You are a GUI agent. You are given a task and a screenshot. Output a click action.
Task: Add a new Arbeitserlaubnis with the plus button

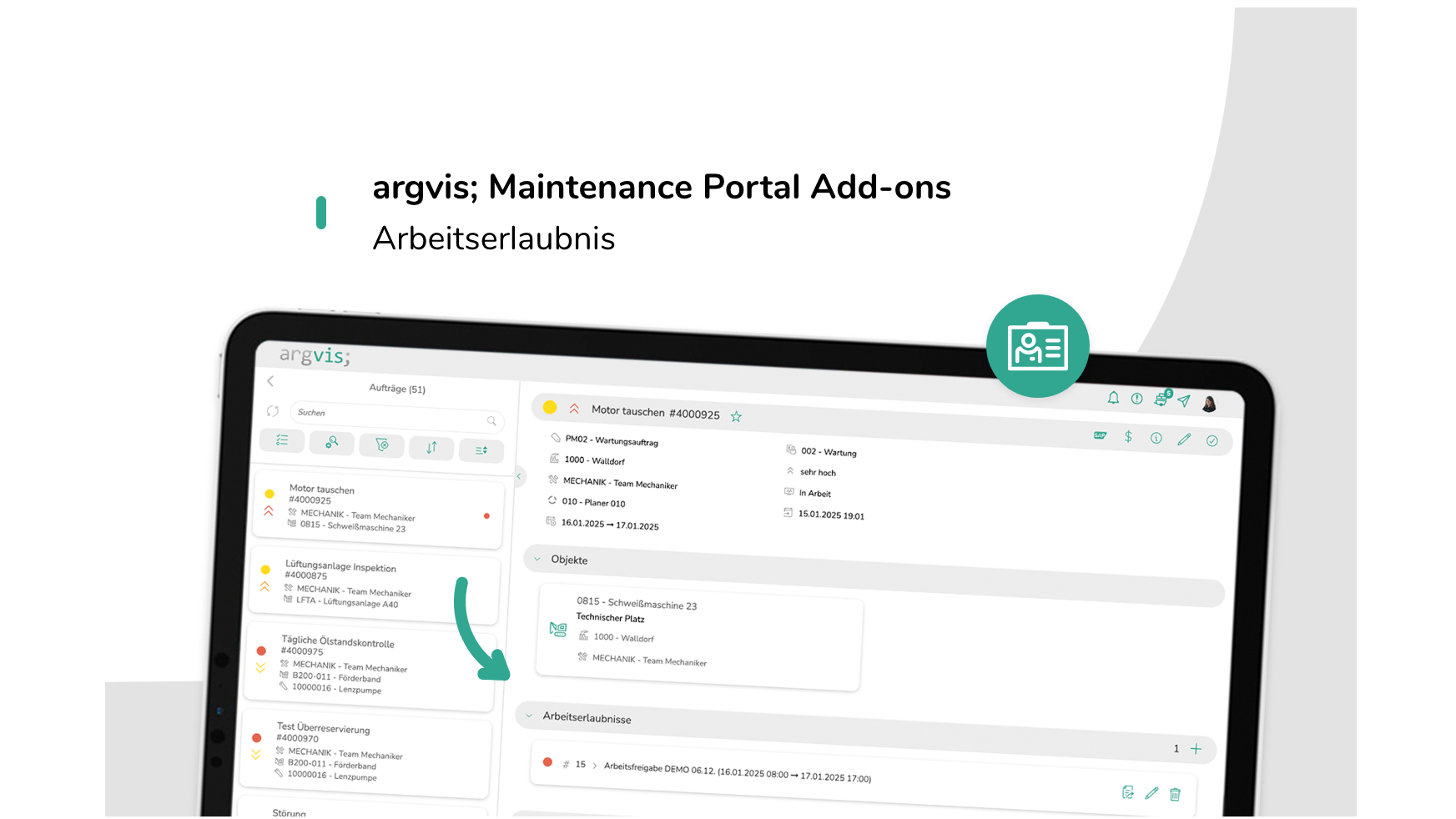(x=1196, y=749)
